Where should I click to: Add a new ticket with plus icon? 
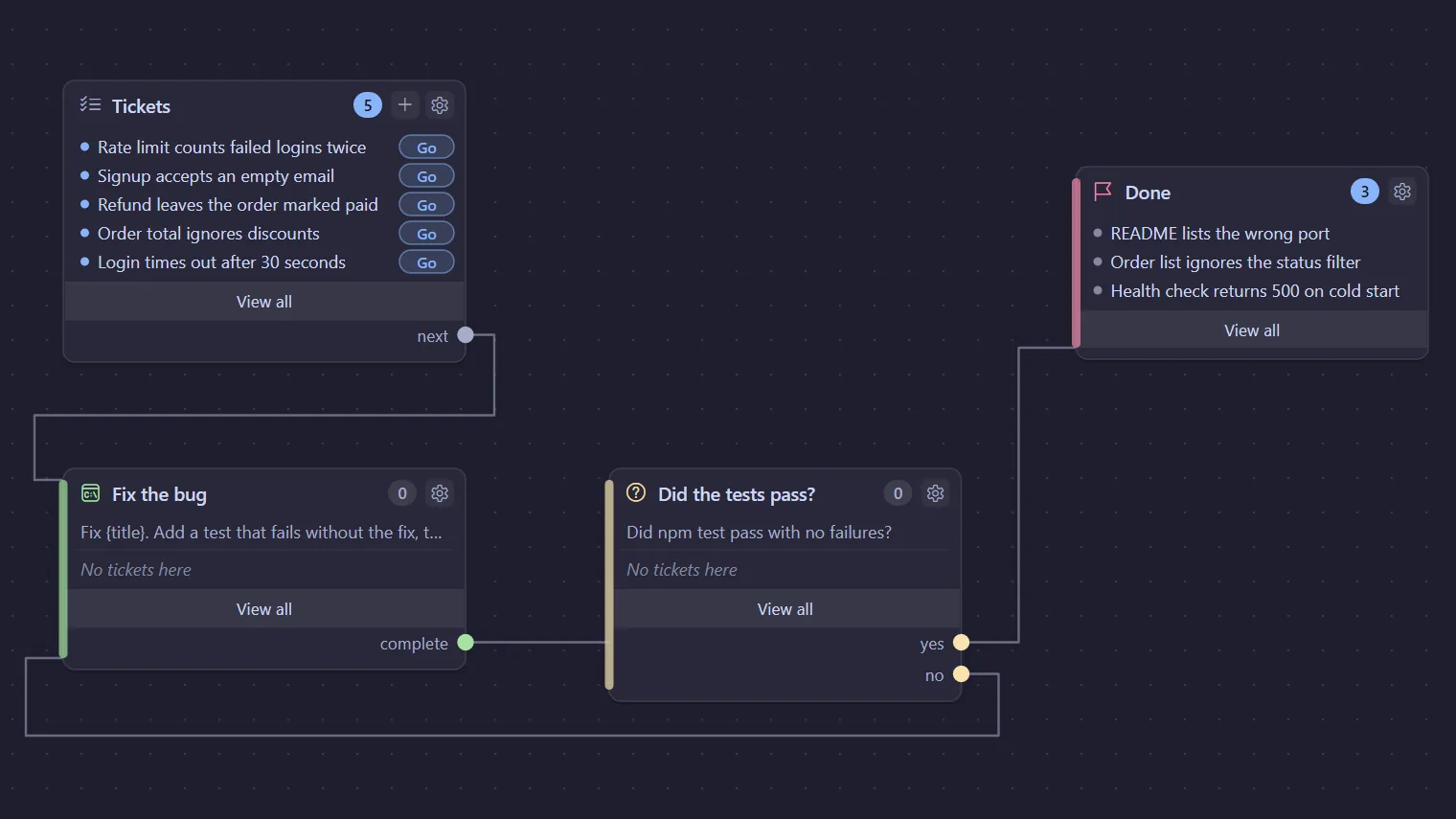point(405,105)
